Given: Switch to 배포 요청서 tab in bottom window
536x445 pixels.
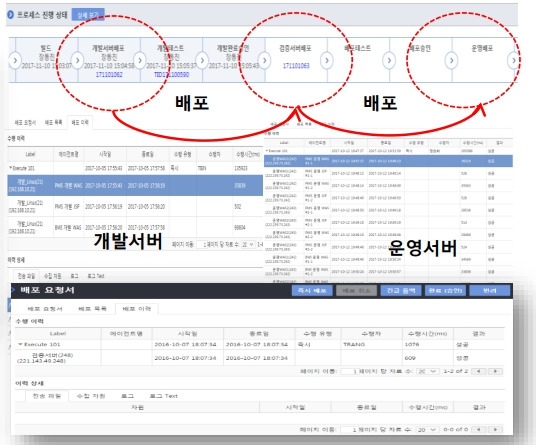Looking at the screenshot, I should (45, 309).
